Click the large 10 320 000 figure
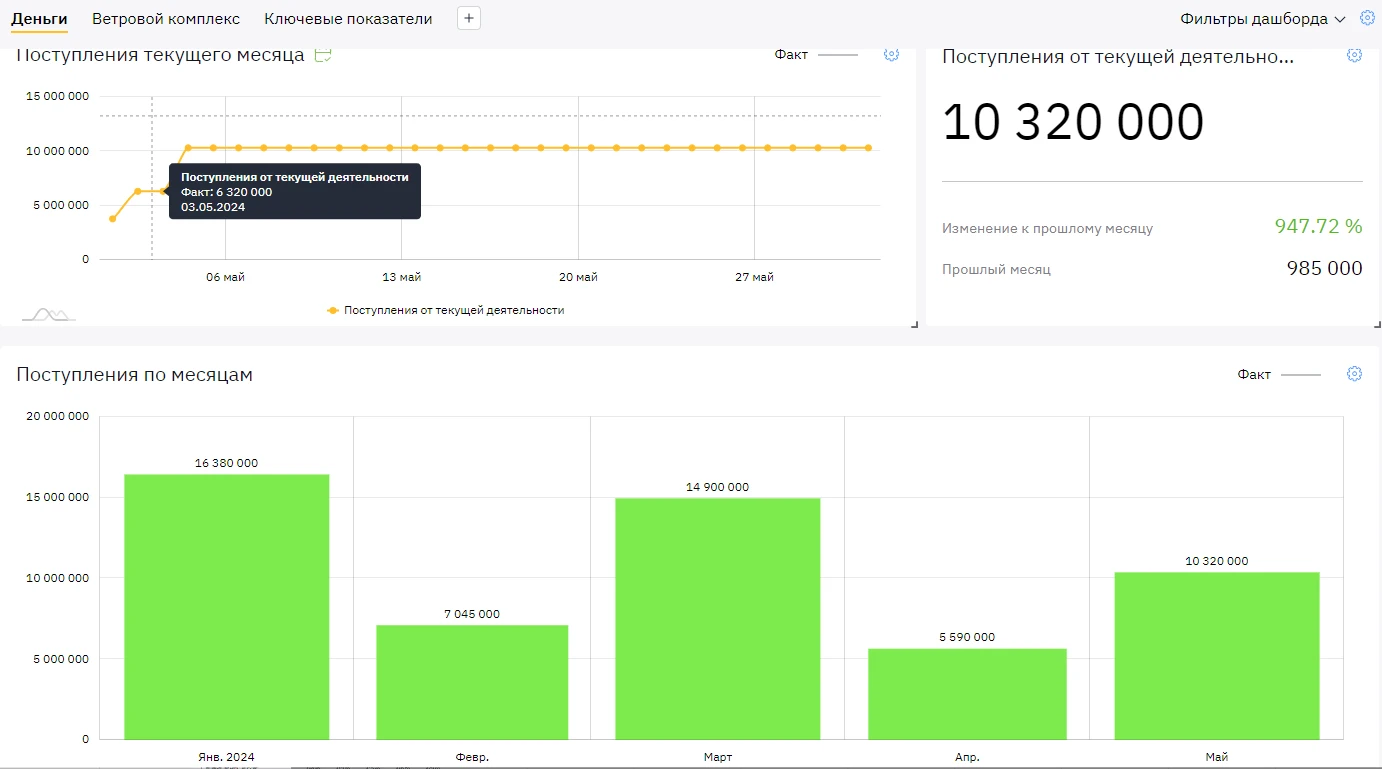Image resolution: width=1382 pixels, height=769 pixels. tap(1073, 122)
